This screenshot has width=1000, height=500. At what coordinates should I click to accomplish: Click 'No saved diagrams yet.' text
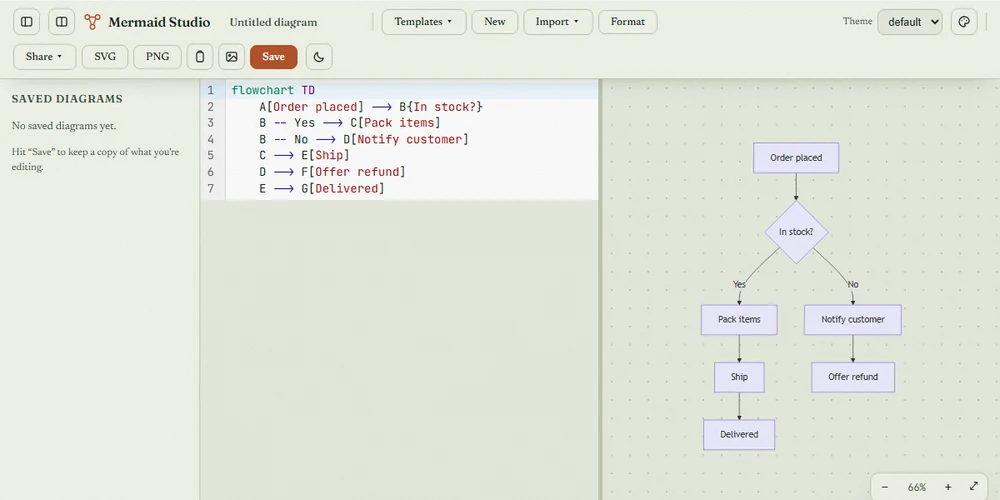coord(64,126)
